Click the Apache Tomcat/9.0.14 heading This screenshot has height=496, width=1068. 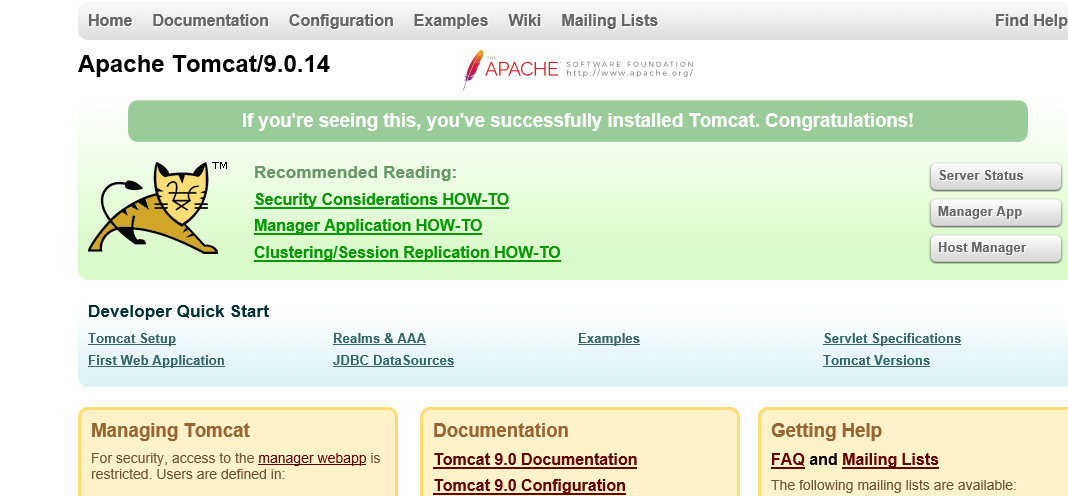pyautogui.click(x=204, y=64)
